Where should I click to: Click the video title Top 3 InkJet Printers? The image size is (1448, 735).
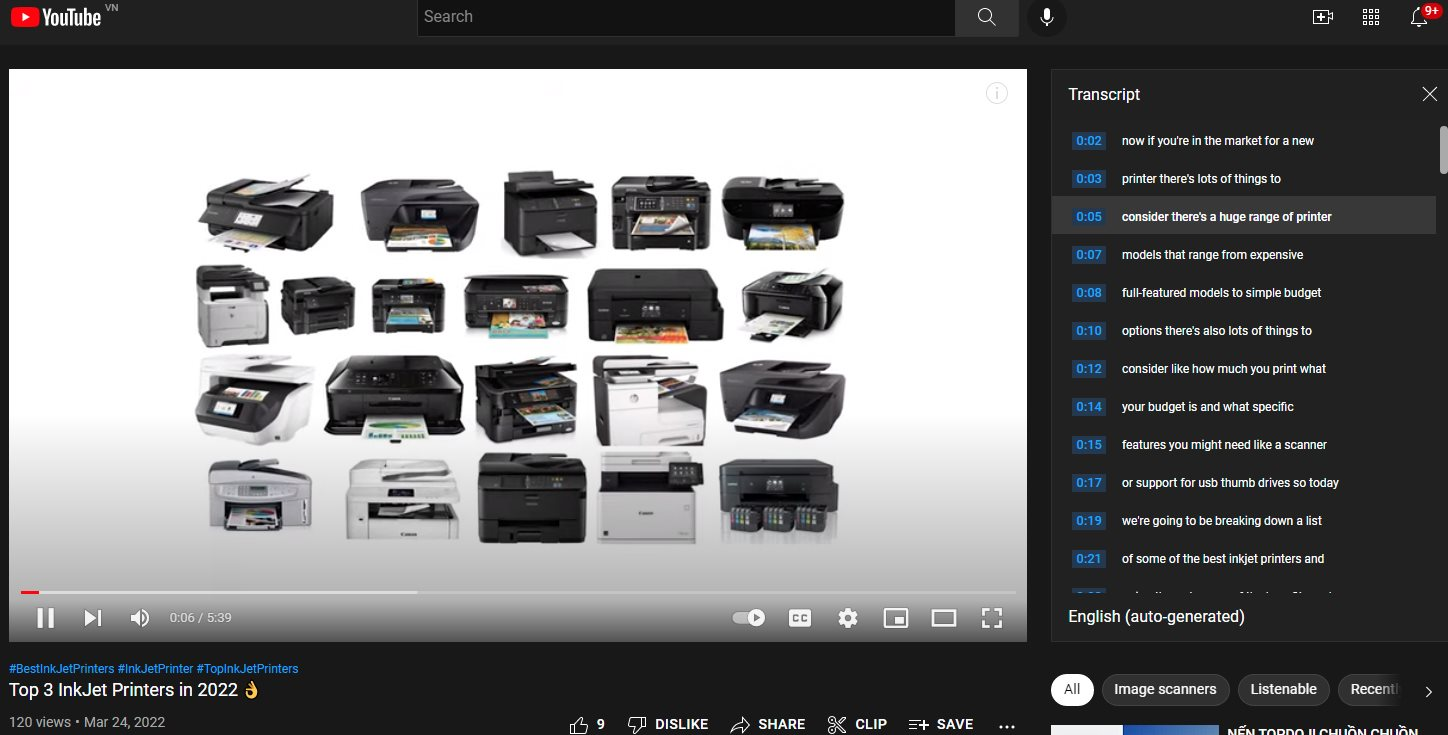click(134, 690)
